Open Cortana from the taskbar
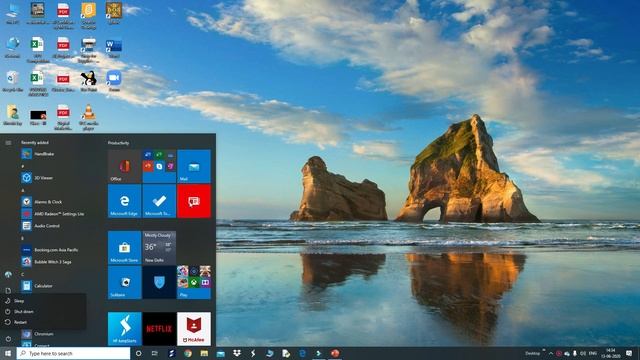Image resolution: width=640 pixels, height=360 pixels. (138, 353)
